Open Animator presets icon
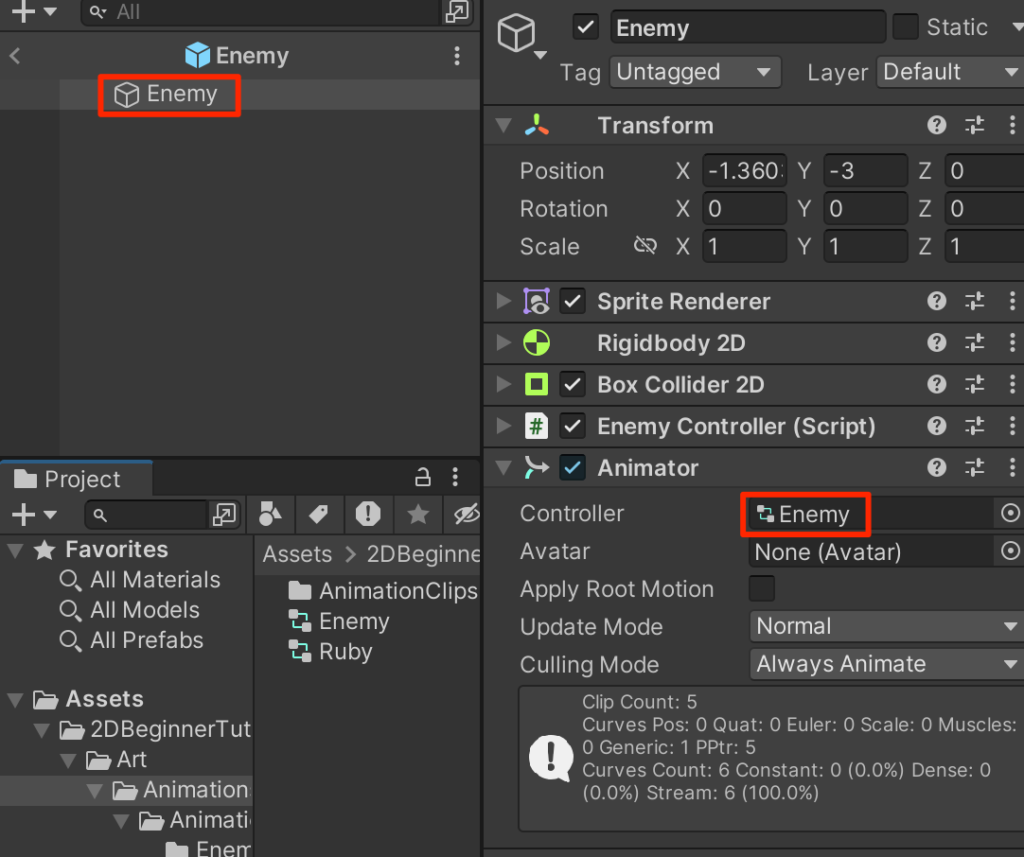1024x857 pixels. 974,468
